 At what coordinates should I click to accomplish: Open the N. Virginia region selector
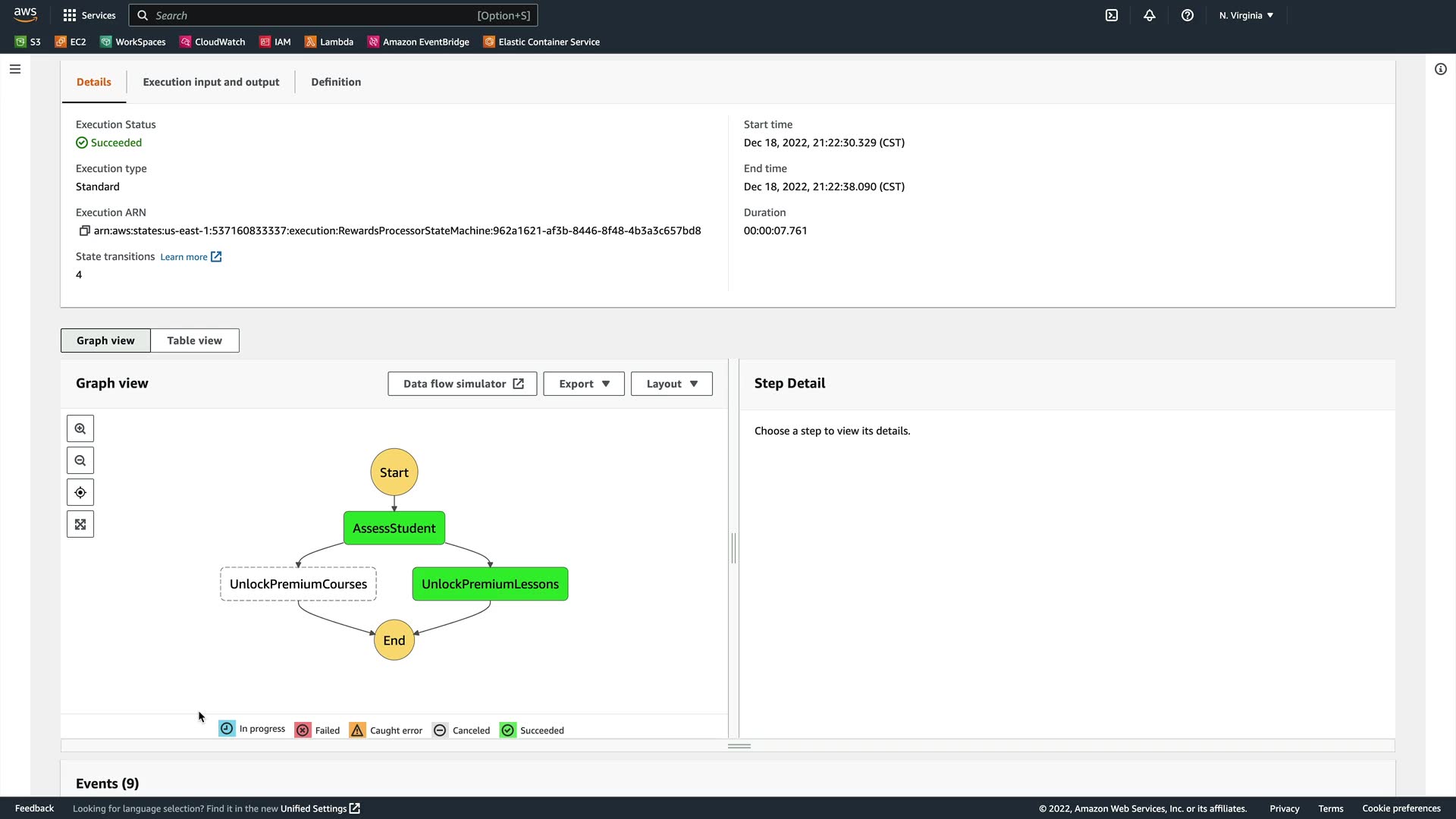[x=1246, y=15]
